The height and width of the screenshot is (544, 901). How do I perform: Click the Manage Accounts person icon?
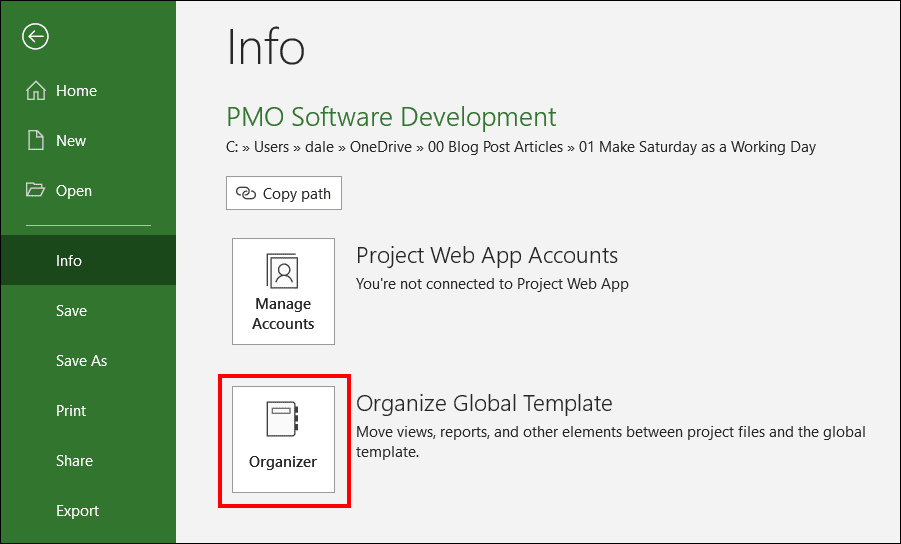click(x=283, y=271)
